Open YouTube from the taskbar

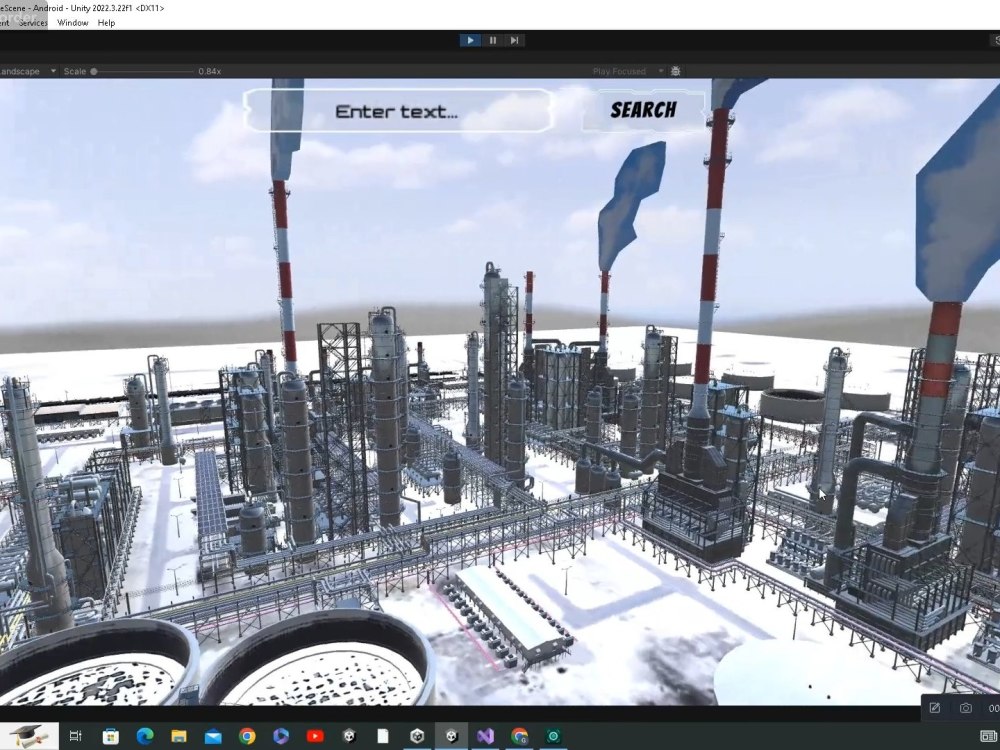(315, 736)
